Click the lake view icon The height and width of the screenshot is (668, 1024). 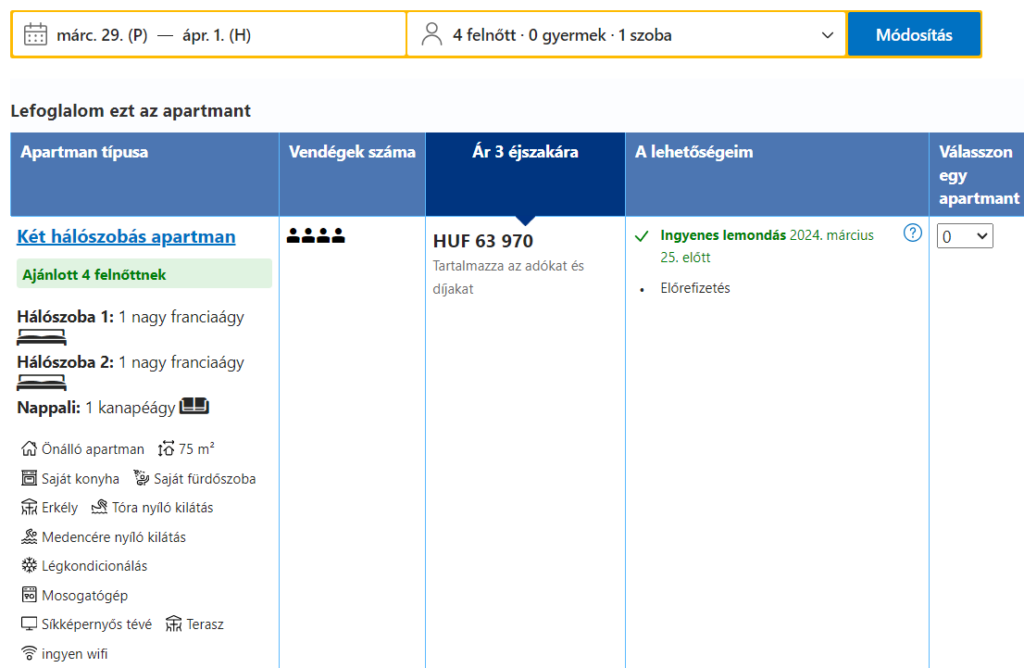point(99,507)
